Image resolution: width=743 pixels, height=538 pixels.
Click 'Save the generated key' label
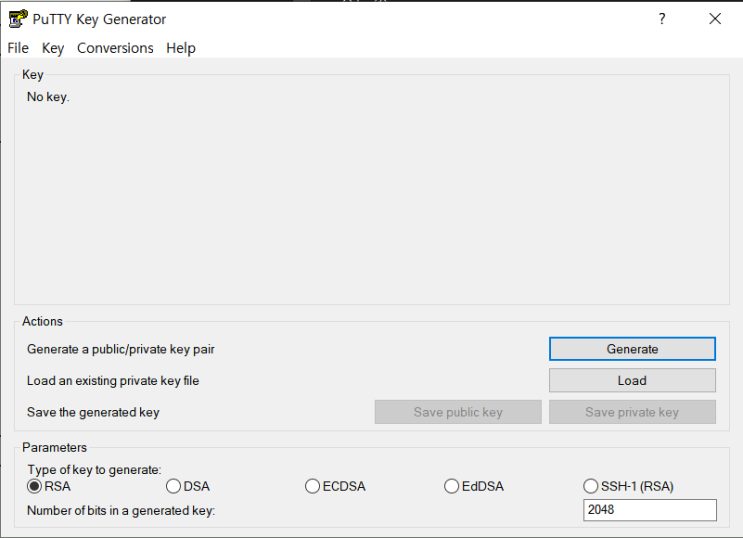tap(93, 412)
